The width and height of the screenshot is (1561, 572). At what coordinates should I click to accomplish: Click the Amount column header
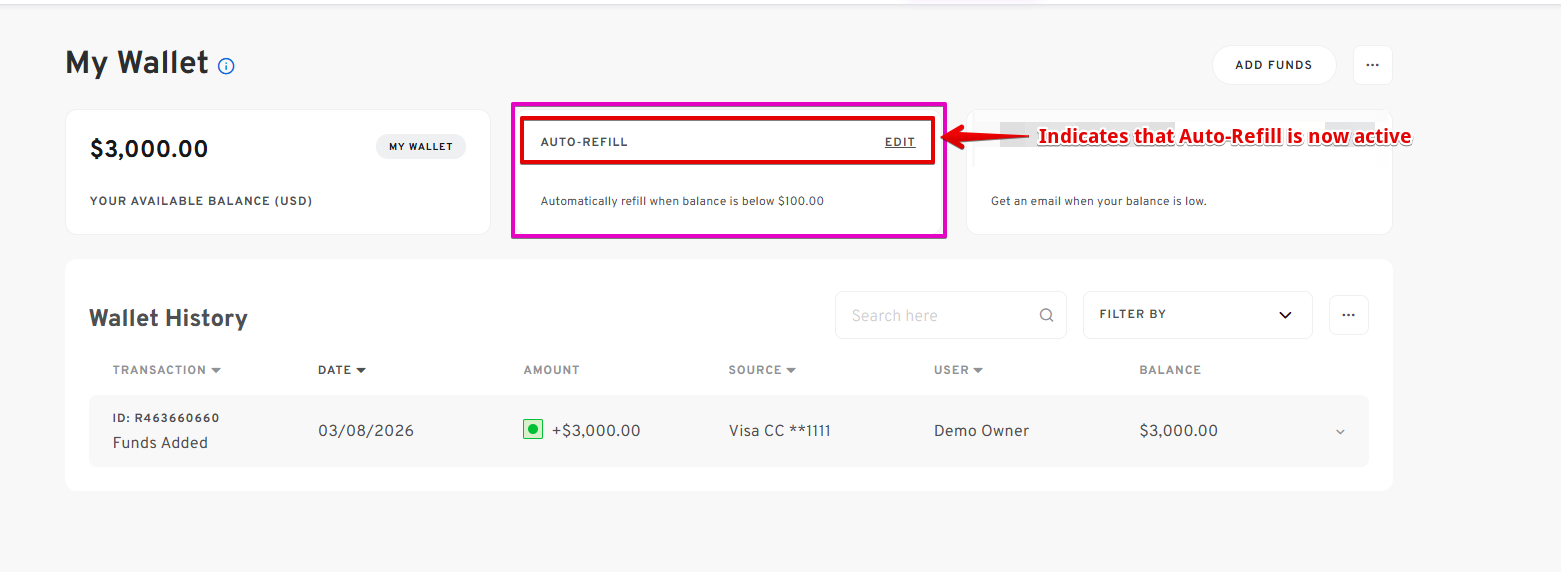coord(551,370)
